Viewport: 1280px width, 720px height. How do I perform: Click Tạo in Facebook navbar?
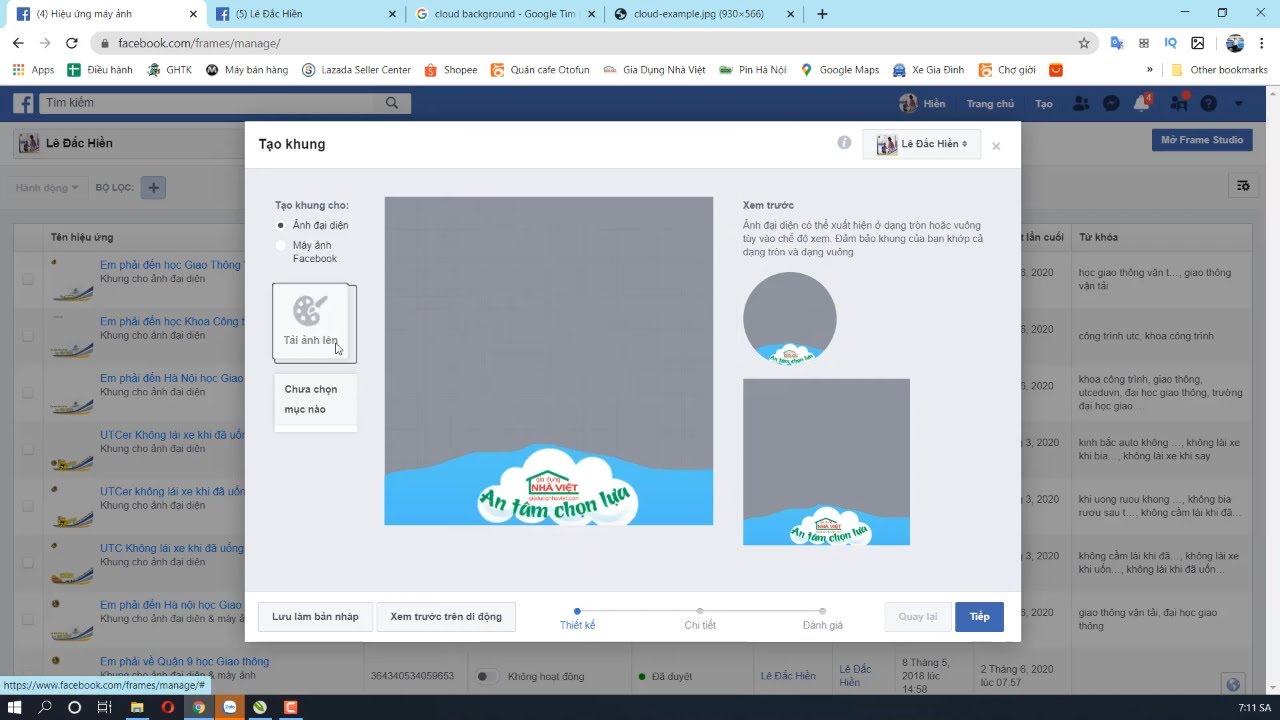tap(1044, 104)
